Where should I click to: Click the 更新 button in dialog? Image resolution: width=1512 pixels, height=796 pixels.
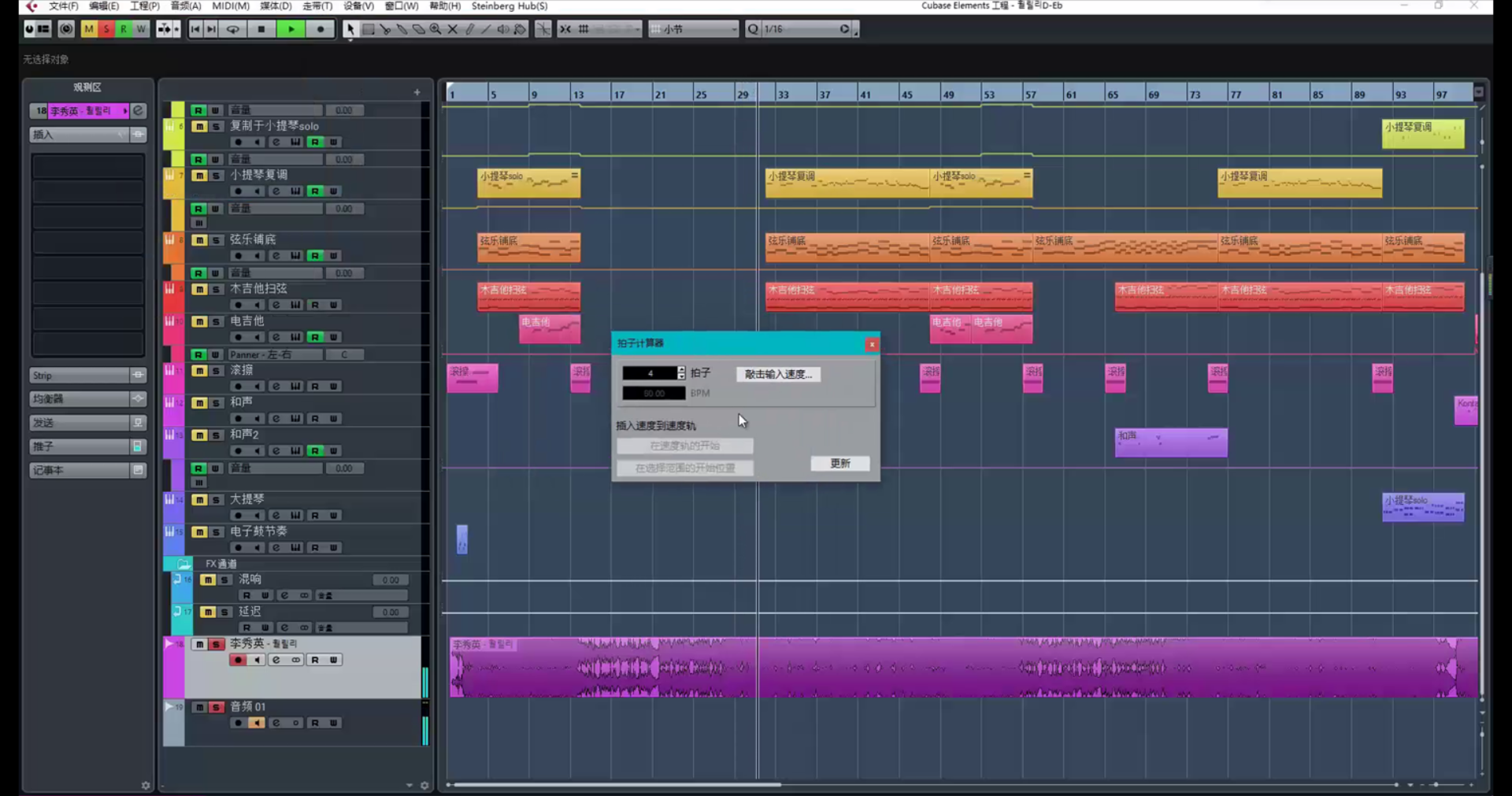840,464
